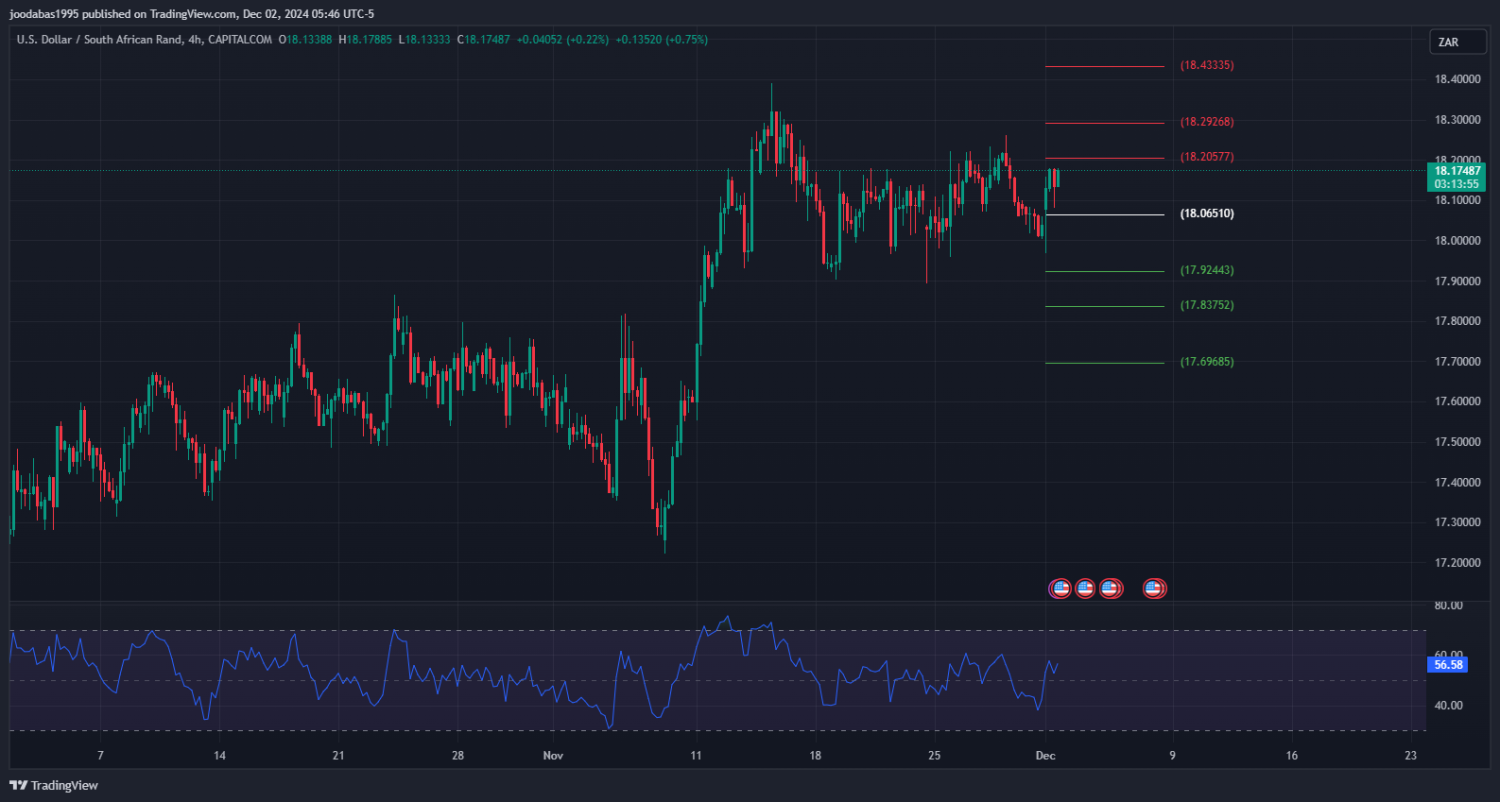Click 17.90000 on the price axis

[1456, 281]
